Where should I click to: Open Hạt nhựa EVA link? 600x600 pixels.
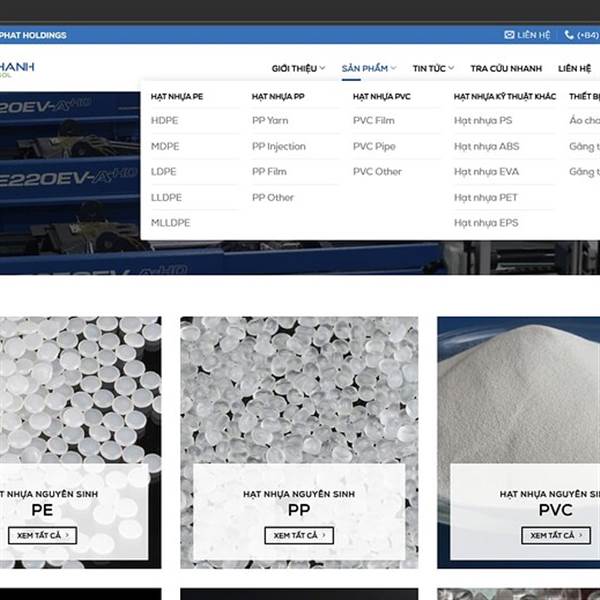(x=486, y=172)
